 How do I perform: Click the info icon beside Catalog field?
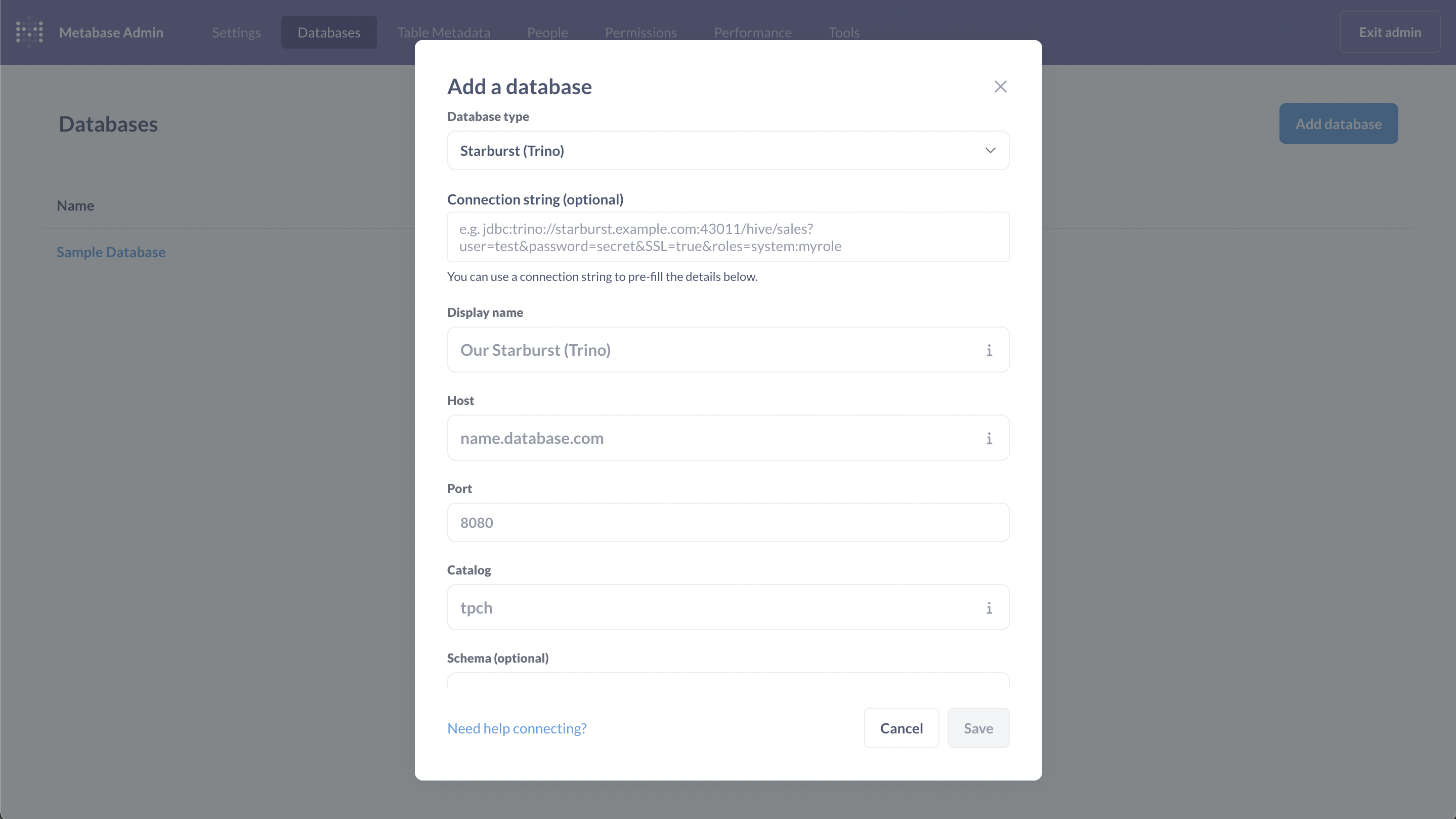(989, 608)
